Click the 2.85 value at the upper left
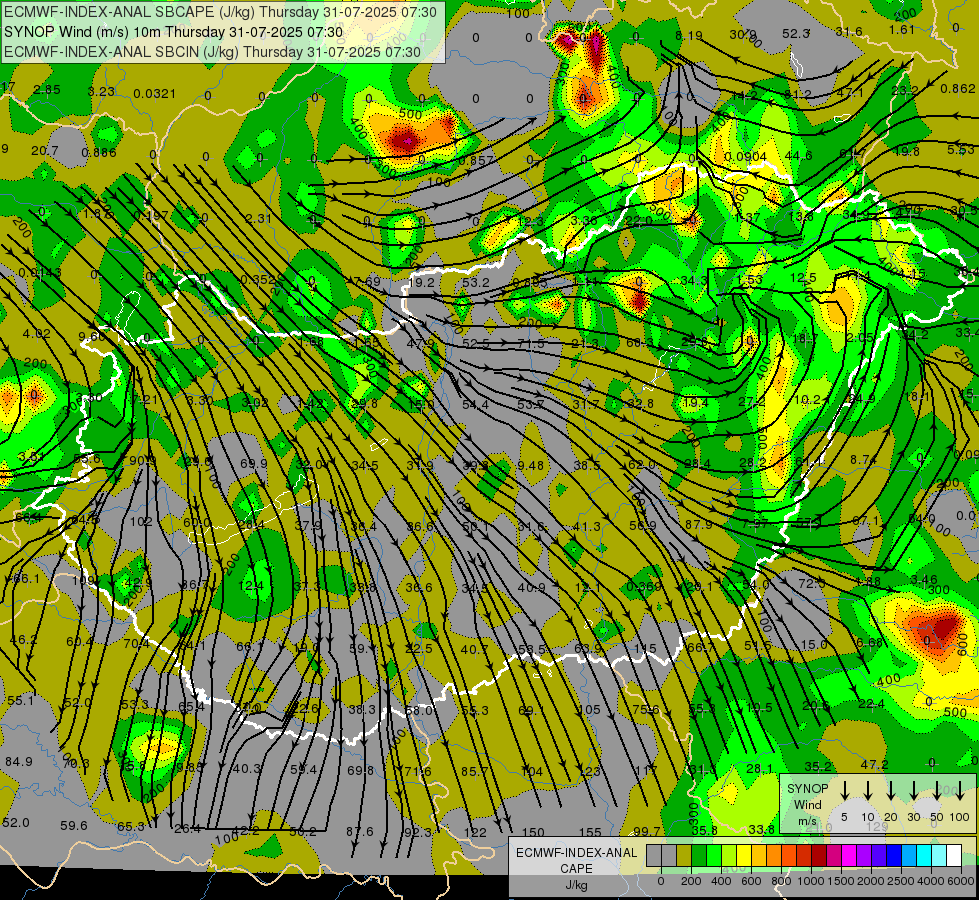The image size is (979, 900). (x=47, y=89)
